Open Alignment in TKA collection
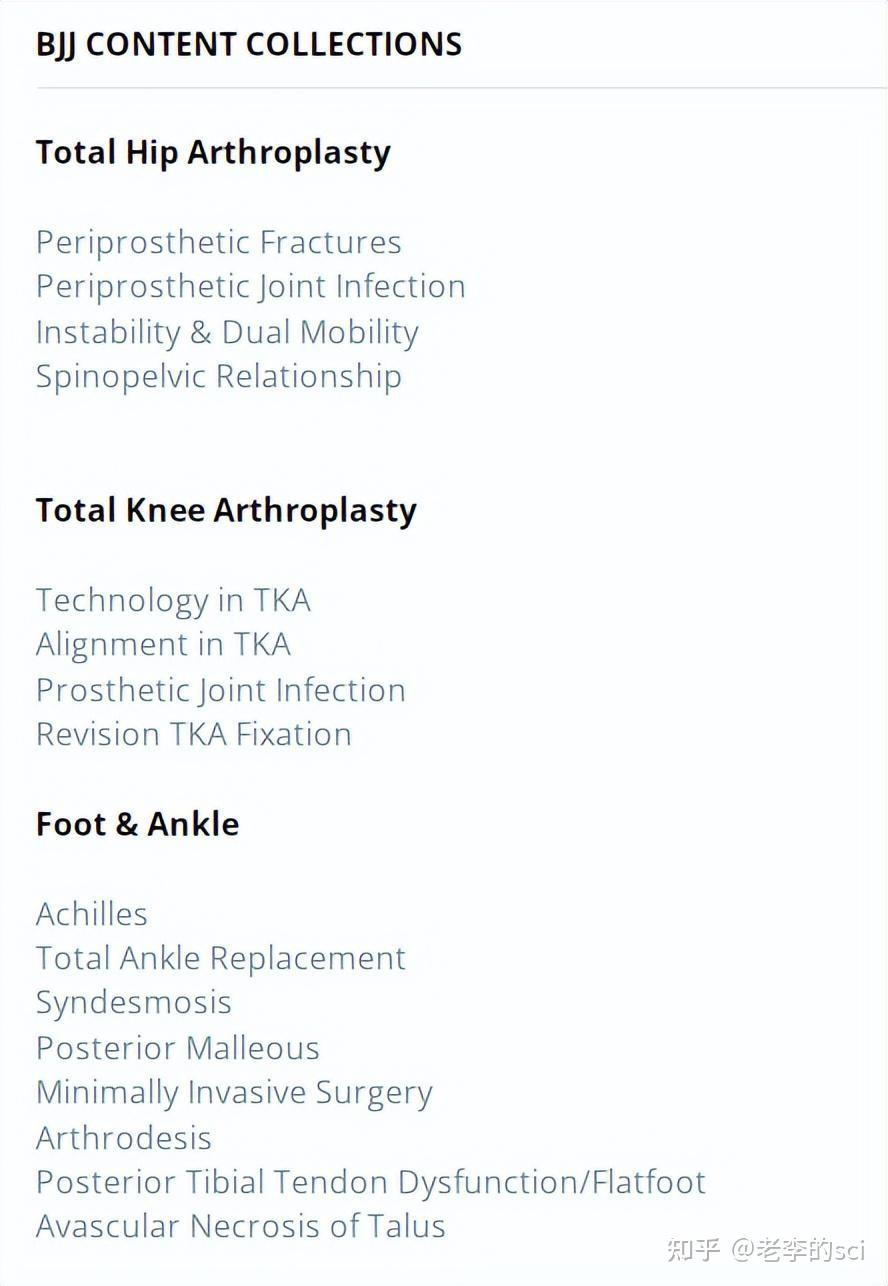The height and width of the screenshot is (1286, 888). 163,644
